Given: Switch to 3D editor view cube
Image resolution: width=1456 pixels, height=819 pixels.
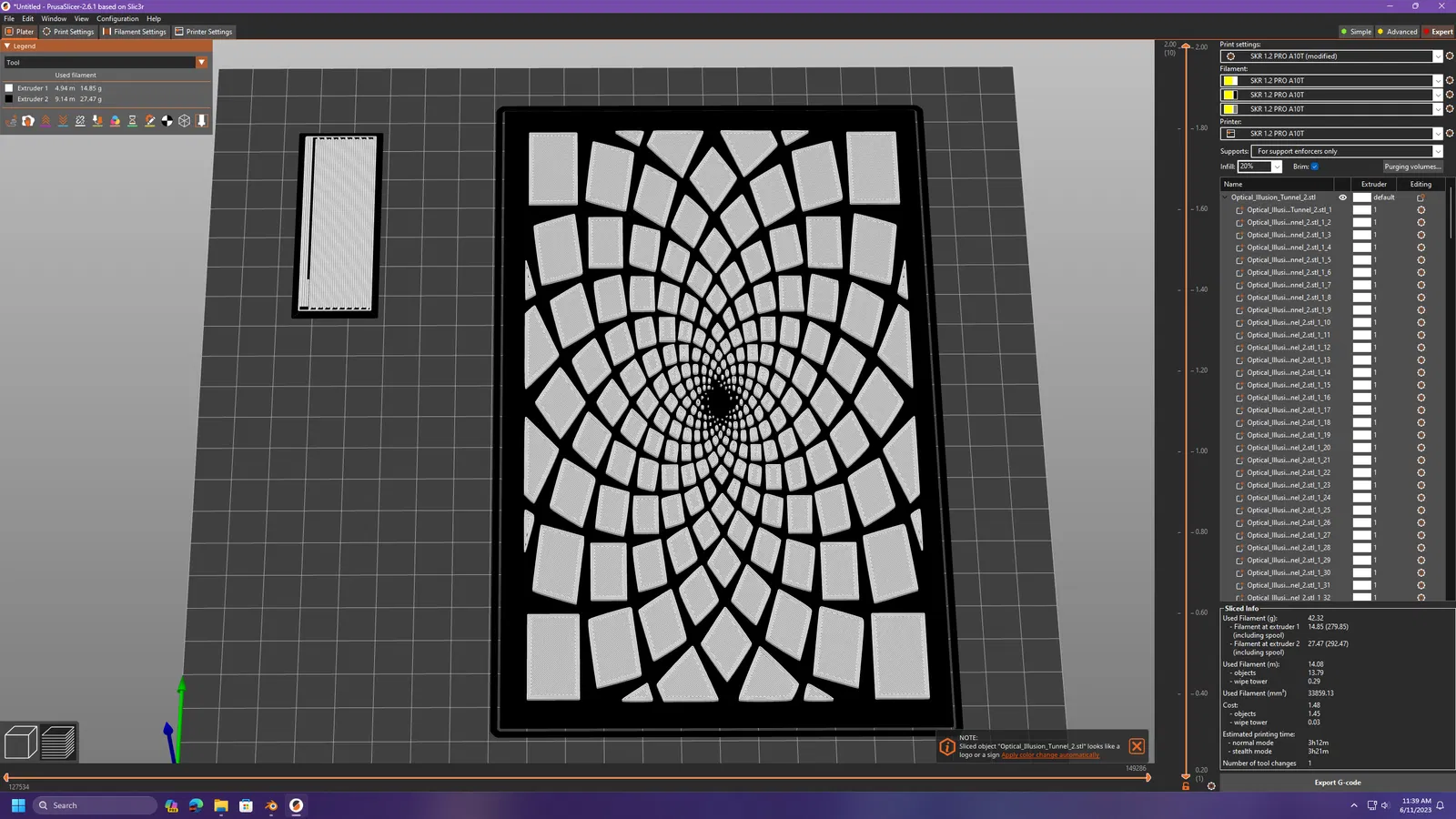Looking at the screenshot, I should pos(20,743).
